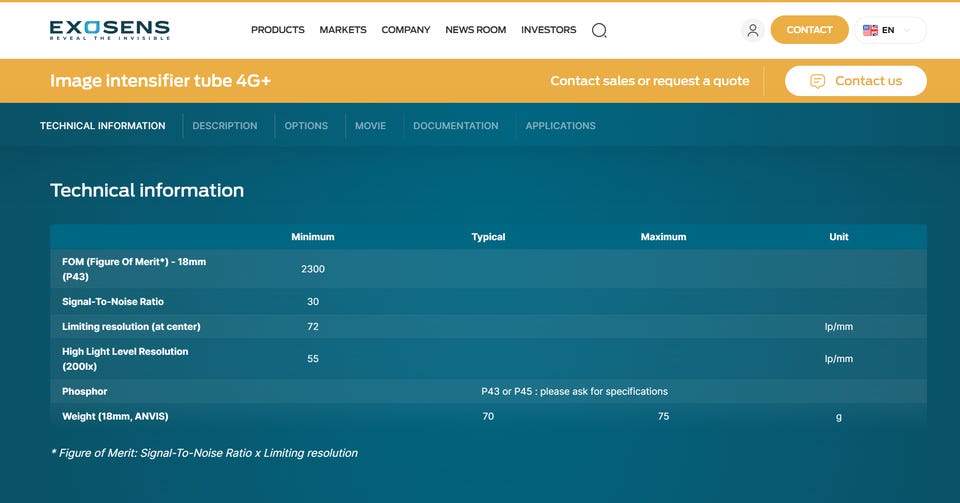Screen dimensions: 960x503
Task: Click the Weight typical value 70
Action: (488, 416)
